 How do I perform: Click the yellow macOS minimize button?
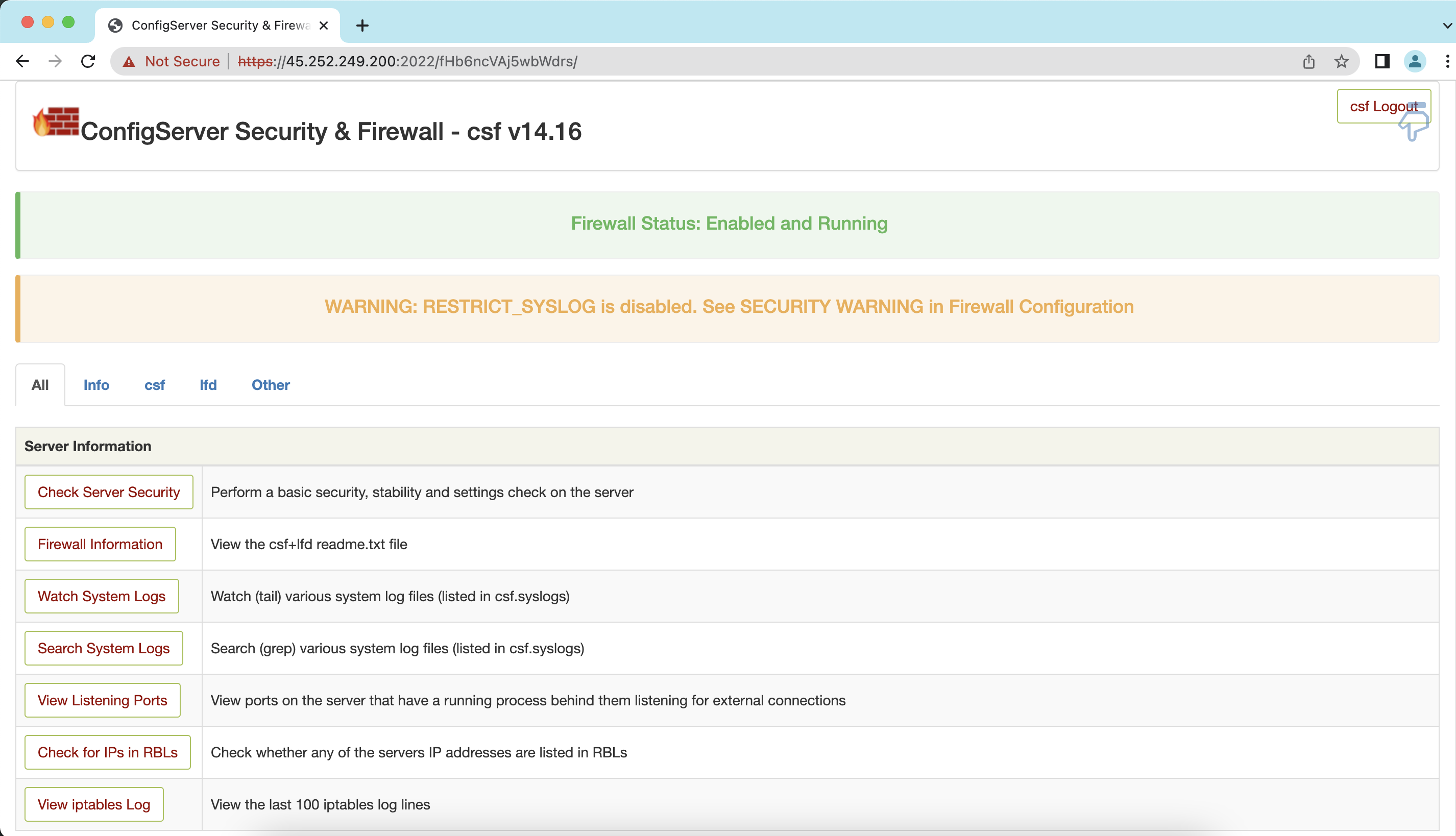pos(47,22)
